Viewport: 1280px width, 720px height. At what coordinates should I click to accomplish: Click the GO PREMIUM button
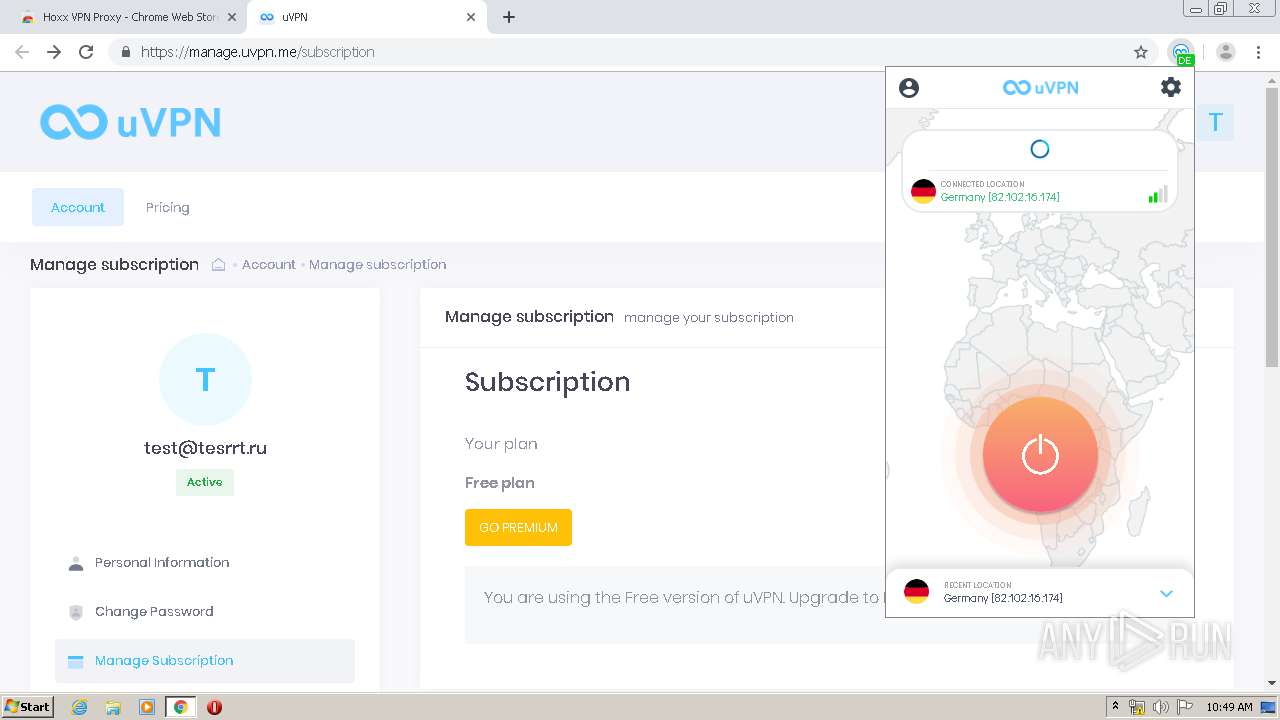518,527
